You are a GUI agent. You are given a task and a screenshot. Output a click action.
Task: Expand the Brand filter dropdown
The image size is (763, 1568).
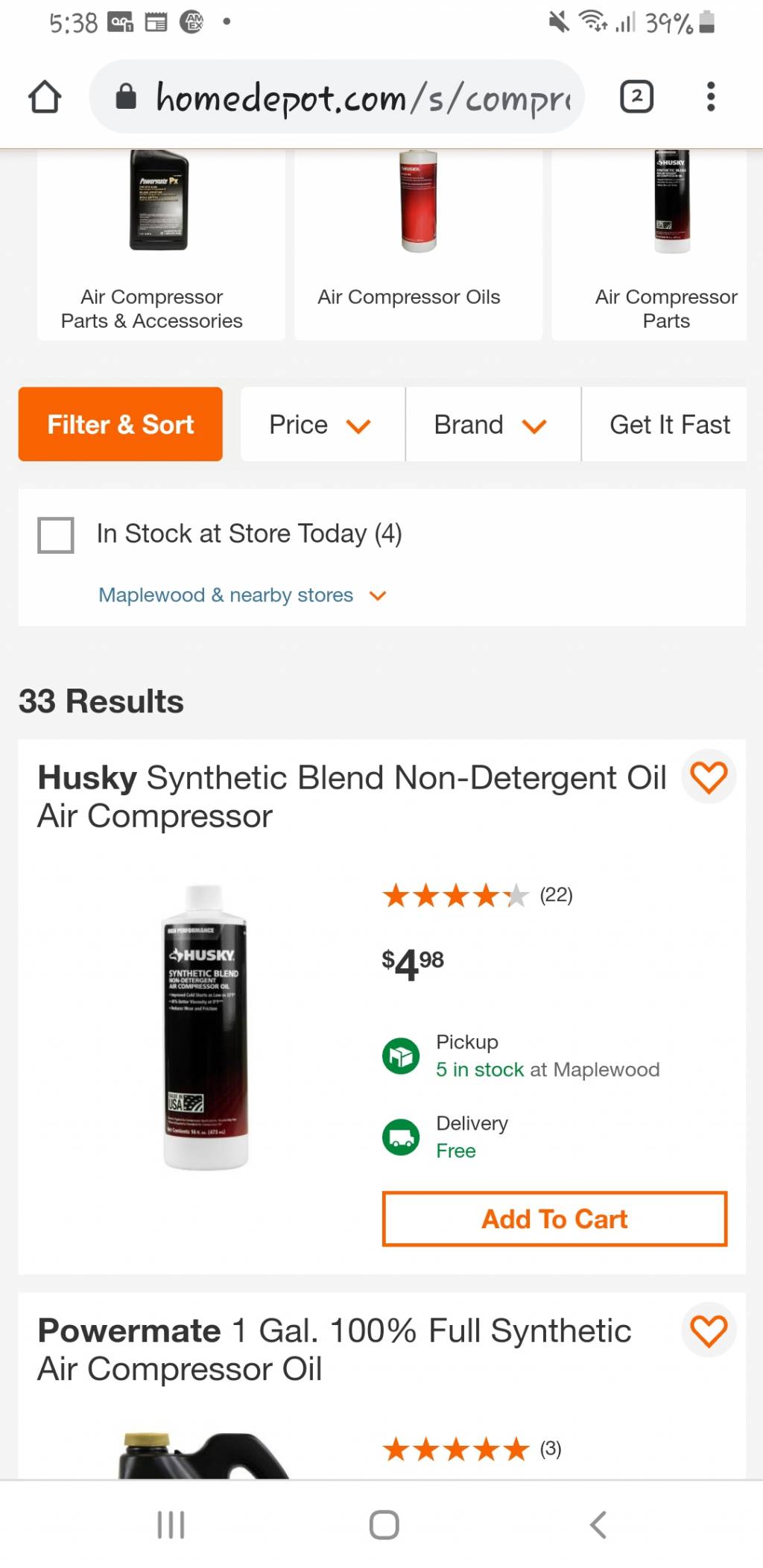493,424
